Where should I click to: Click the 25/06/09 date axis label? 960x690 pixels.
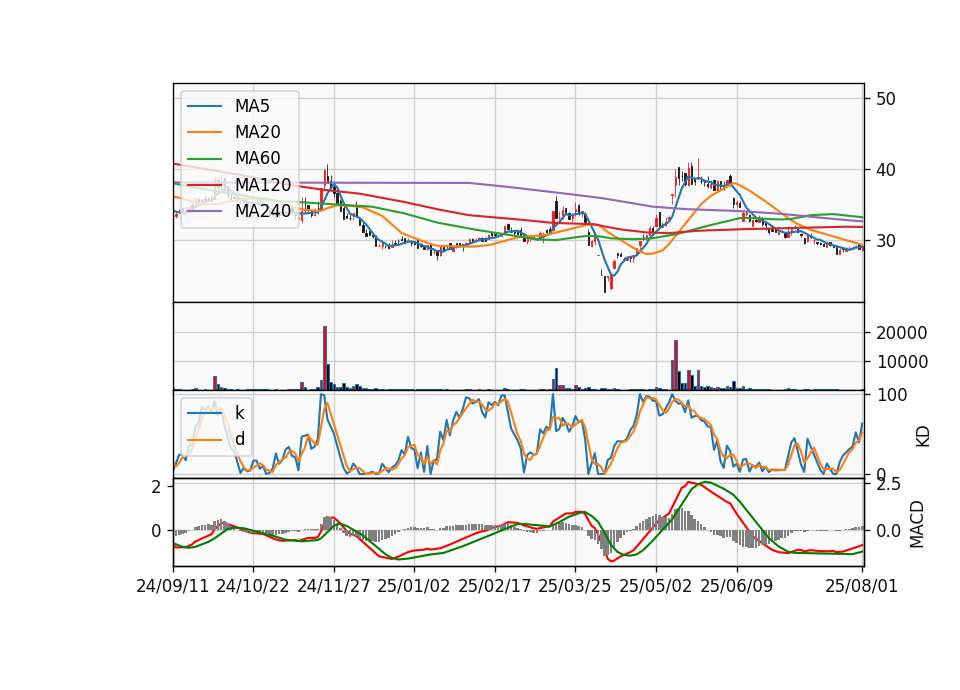pyautogui.click(x=737, y=586)
